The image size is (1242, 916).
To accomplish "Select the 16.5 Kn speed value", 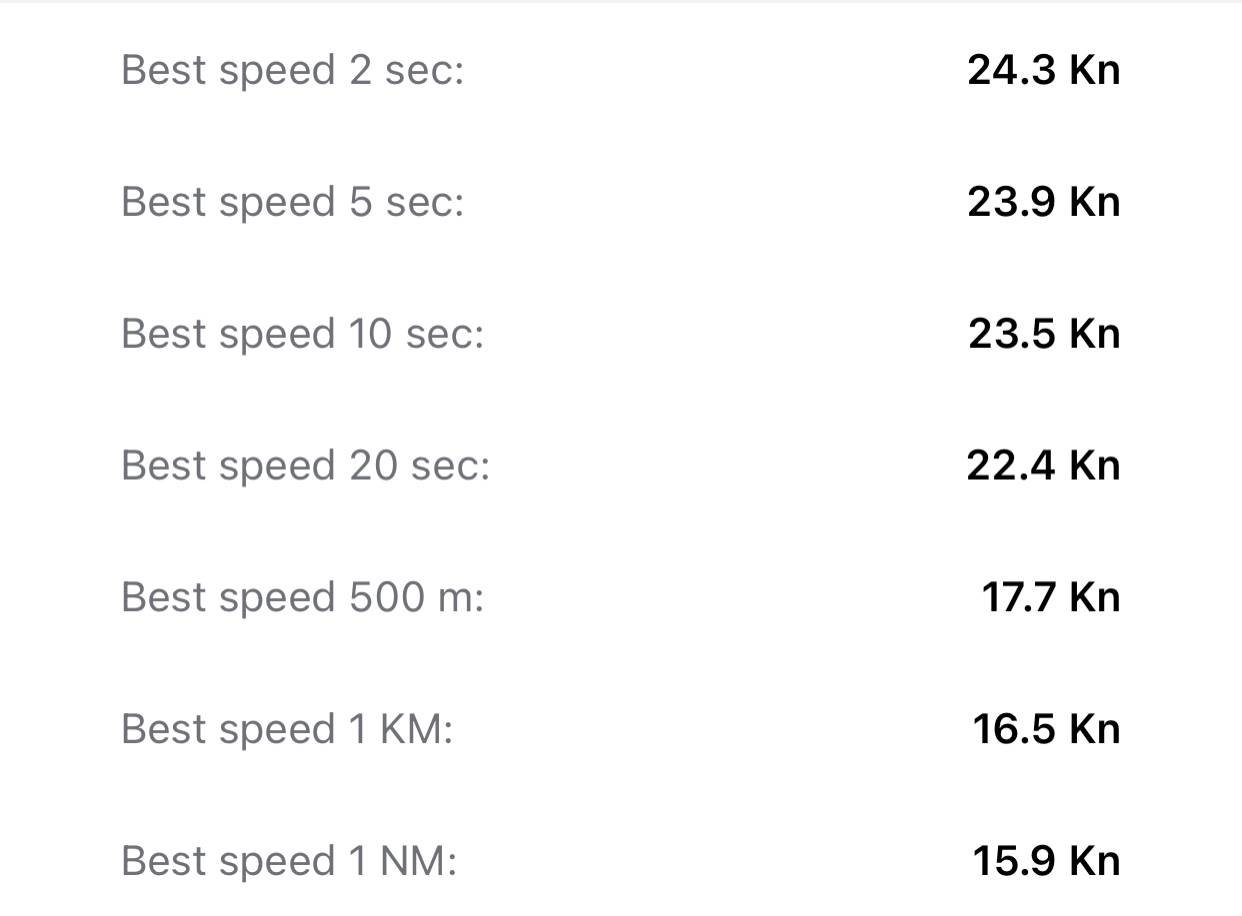I will (x=1046, y=730).
